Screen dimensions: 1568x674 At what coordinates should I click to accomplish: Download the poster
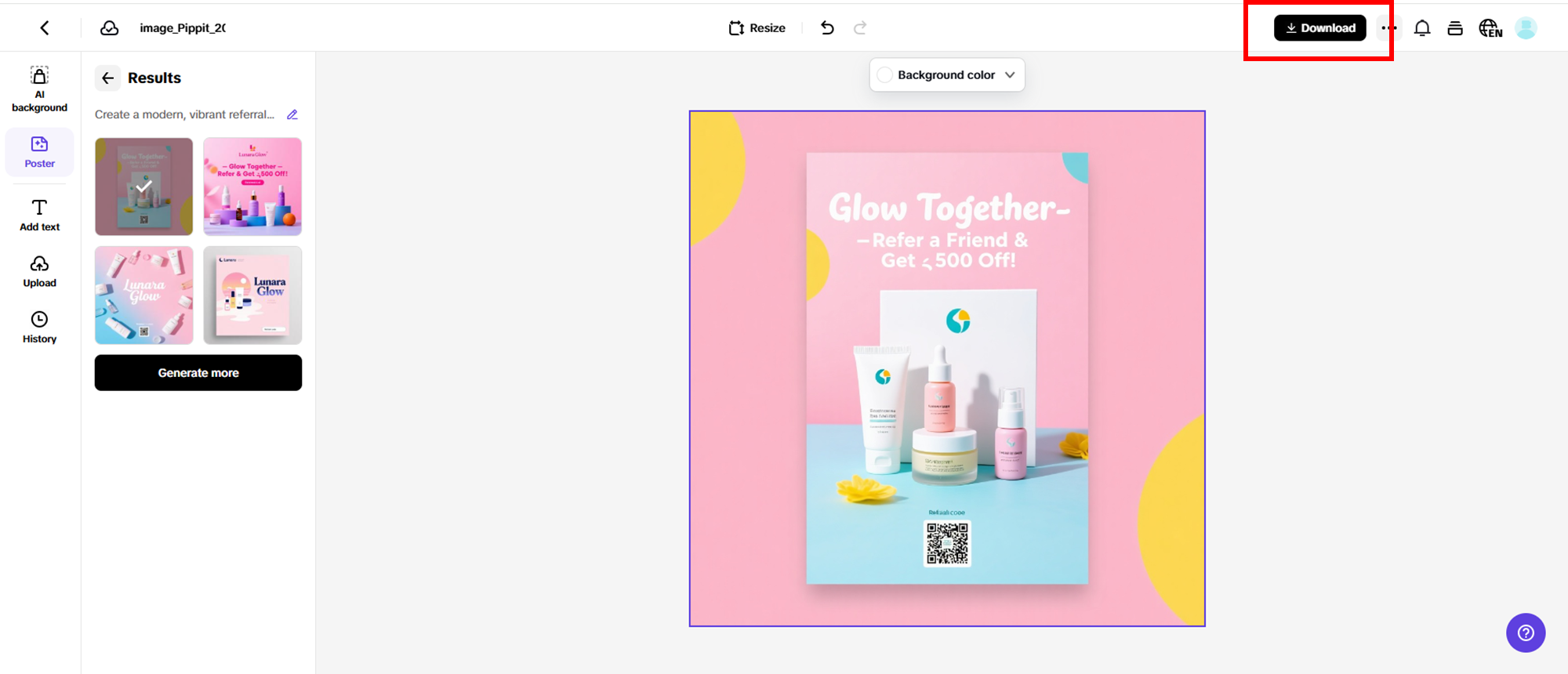pos(1319,28)
